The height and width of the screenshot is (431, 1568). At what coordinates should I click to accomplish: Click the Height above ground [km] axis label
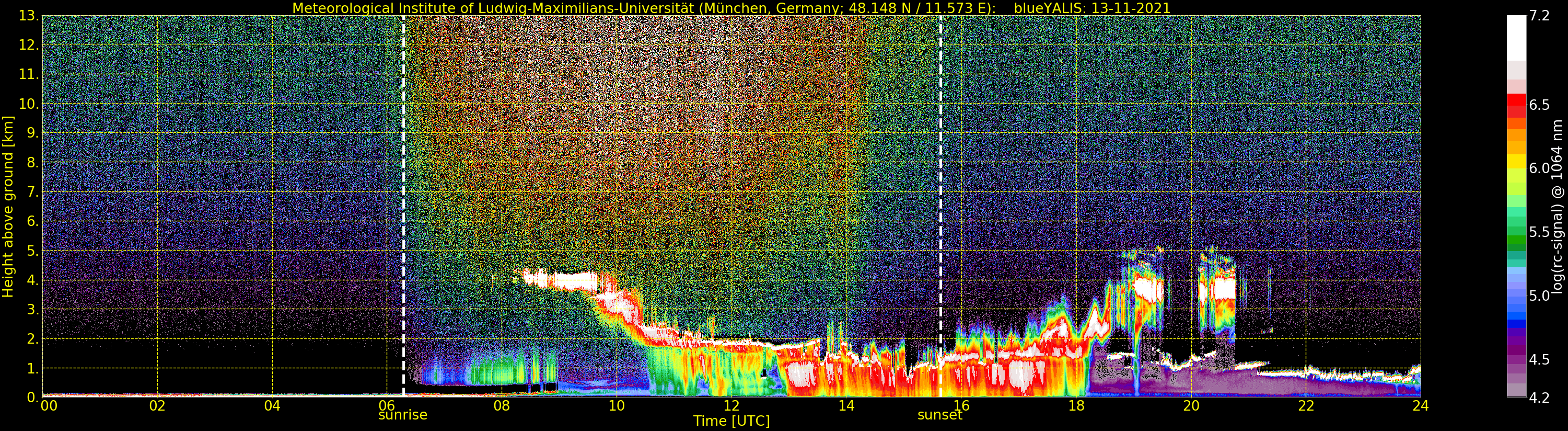click(x=8, y=206)
